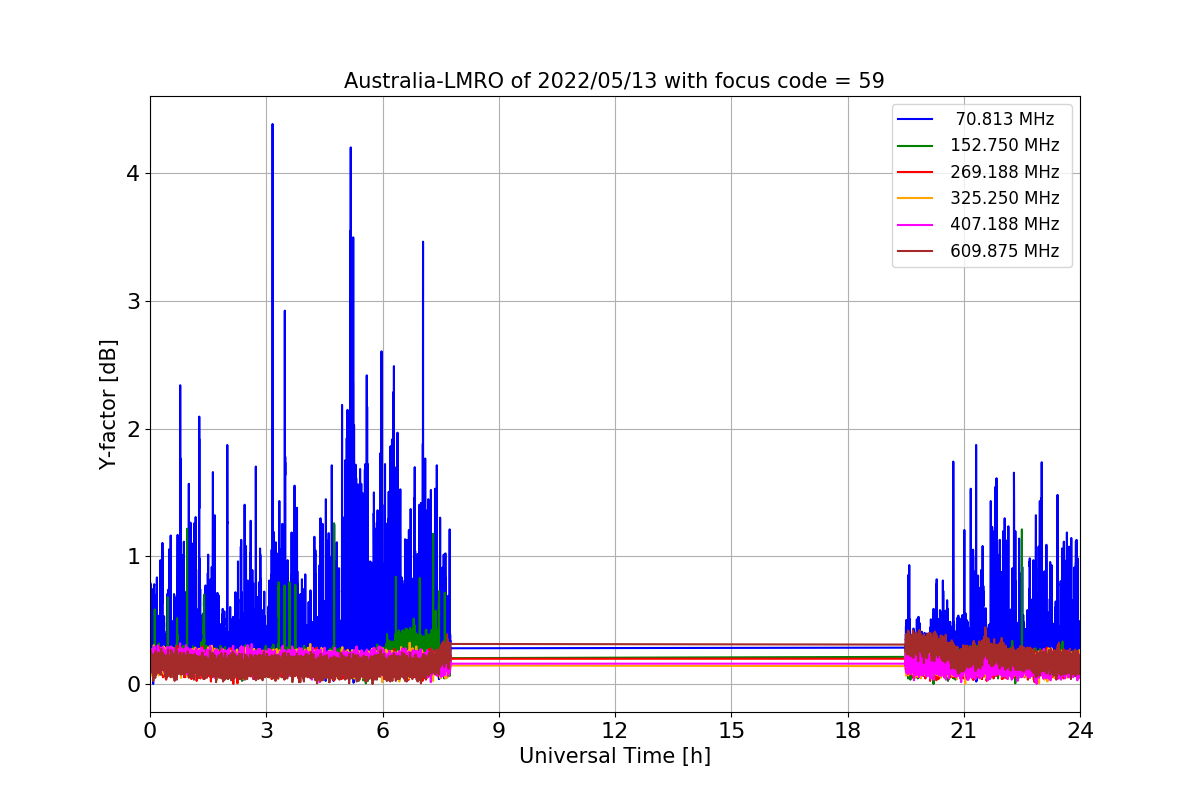Click x-axis tick label 12
The height and width of the screenshot is (800, 1200).
click(x=615, y=731)
